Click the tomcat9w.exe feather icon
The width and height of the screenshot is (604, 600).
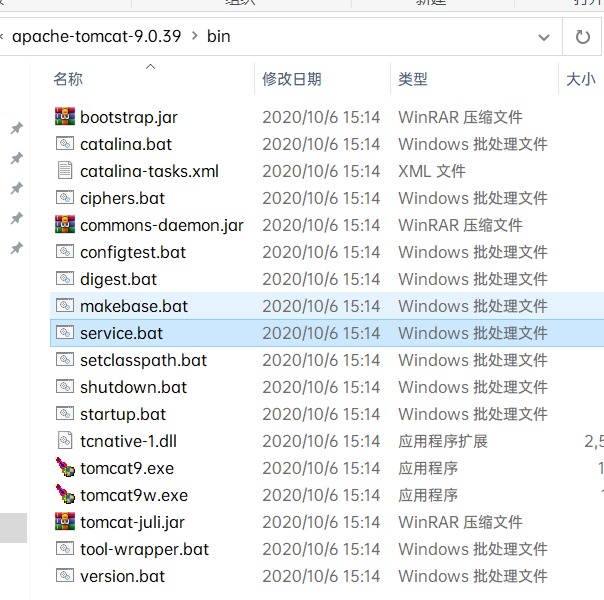click(x=65, y=494)
